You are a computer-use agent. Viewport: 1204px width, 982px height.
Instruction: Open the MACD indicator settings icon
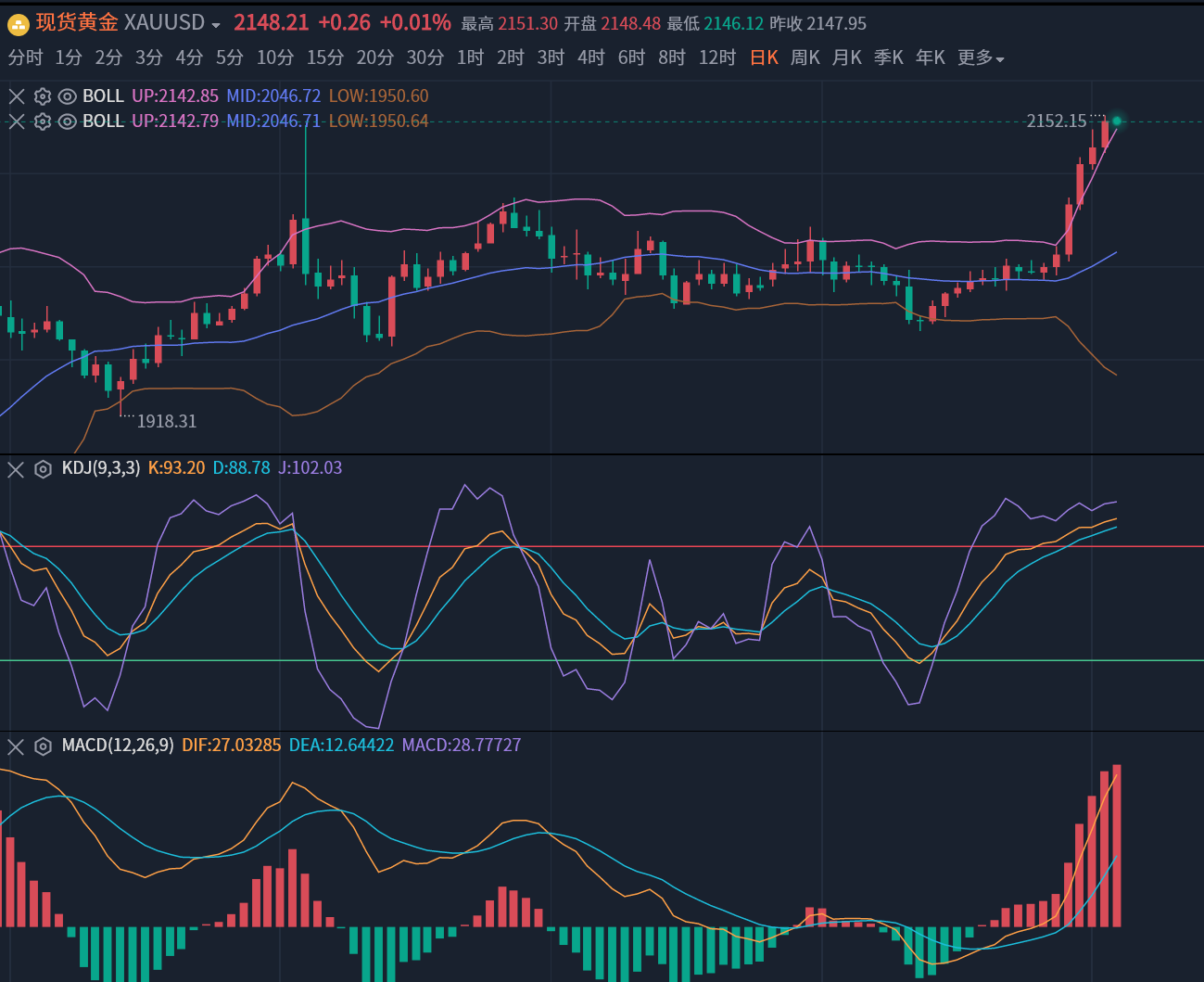[43, 746]
